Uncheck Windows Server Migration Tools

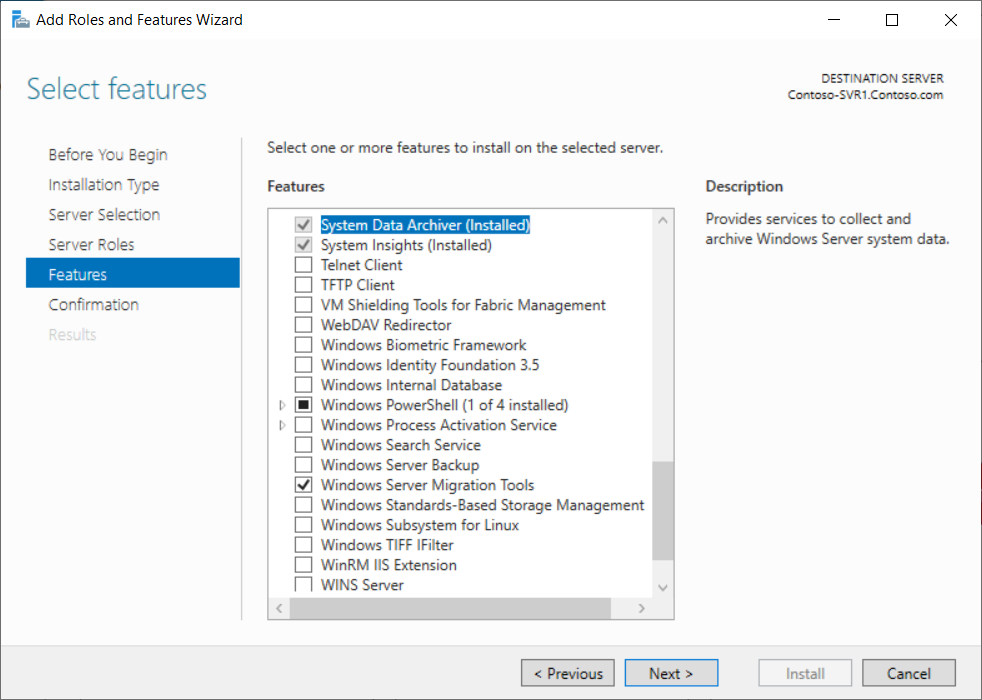click(303, 484)
